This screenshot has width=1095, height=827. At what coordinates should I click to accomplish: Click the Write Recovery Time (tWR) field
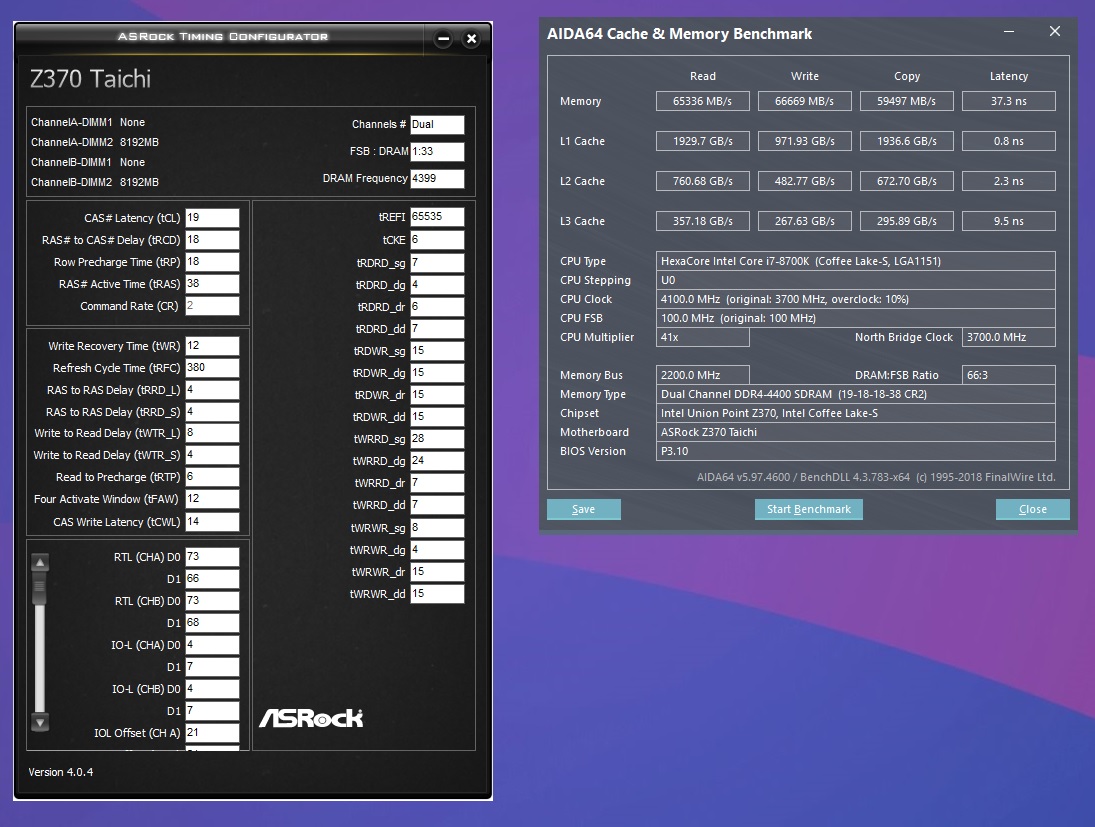[x=212, y=346]
